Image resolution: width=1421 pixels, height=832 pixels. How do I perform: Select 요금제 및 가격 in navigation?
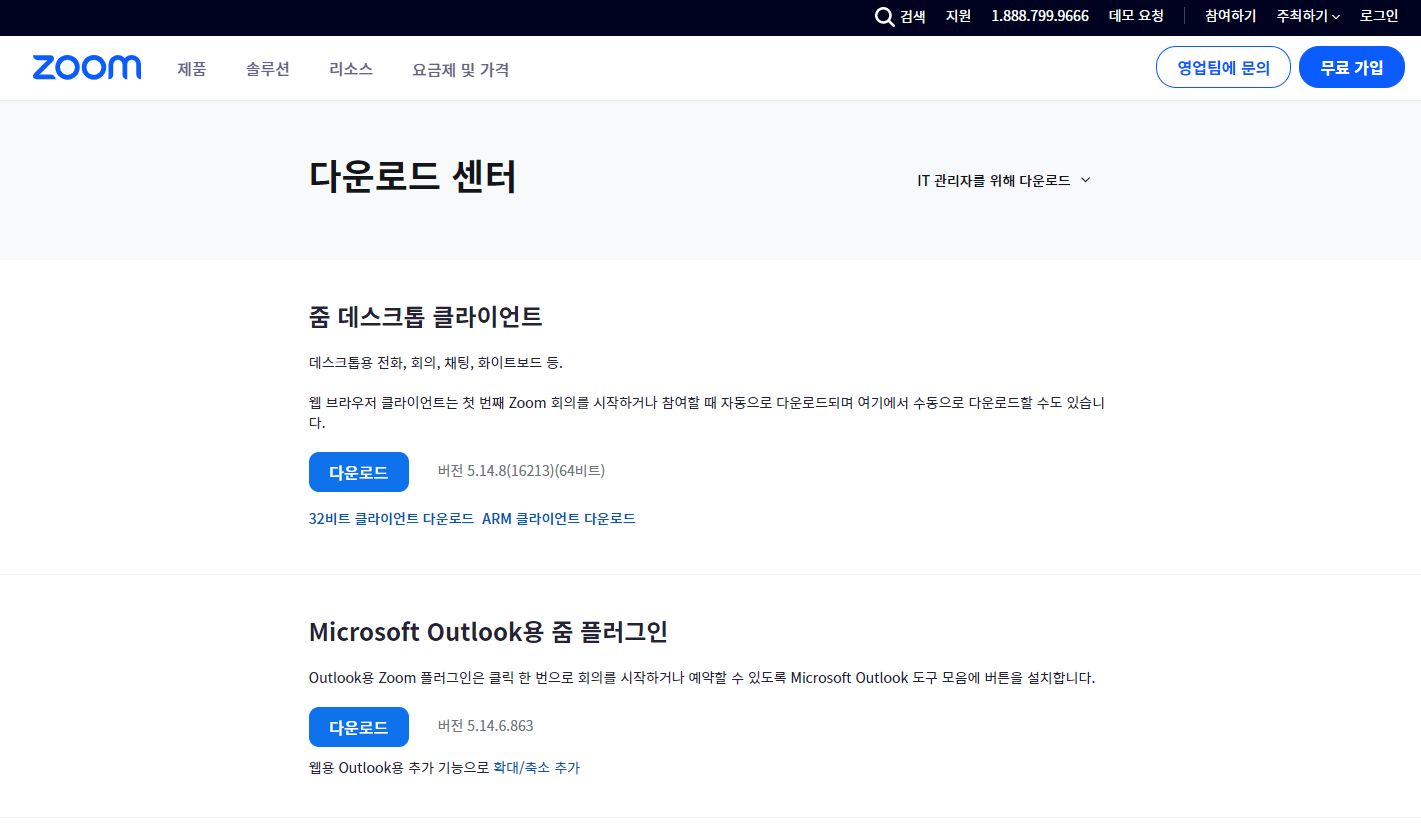tap(459, 70)
